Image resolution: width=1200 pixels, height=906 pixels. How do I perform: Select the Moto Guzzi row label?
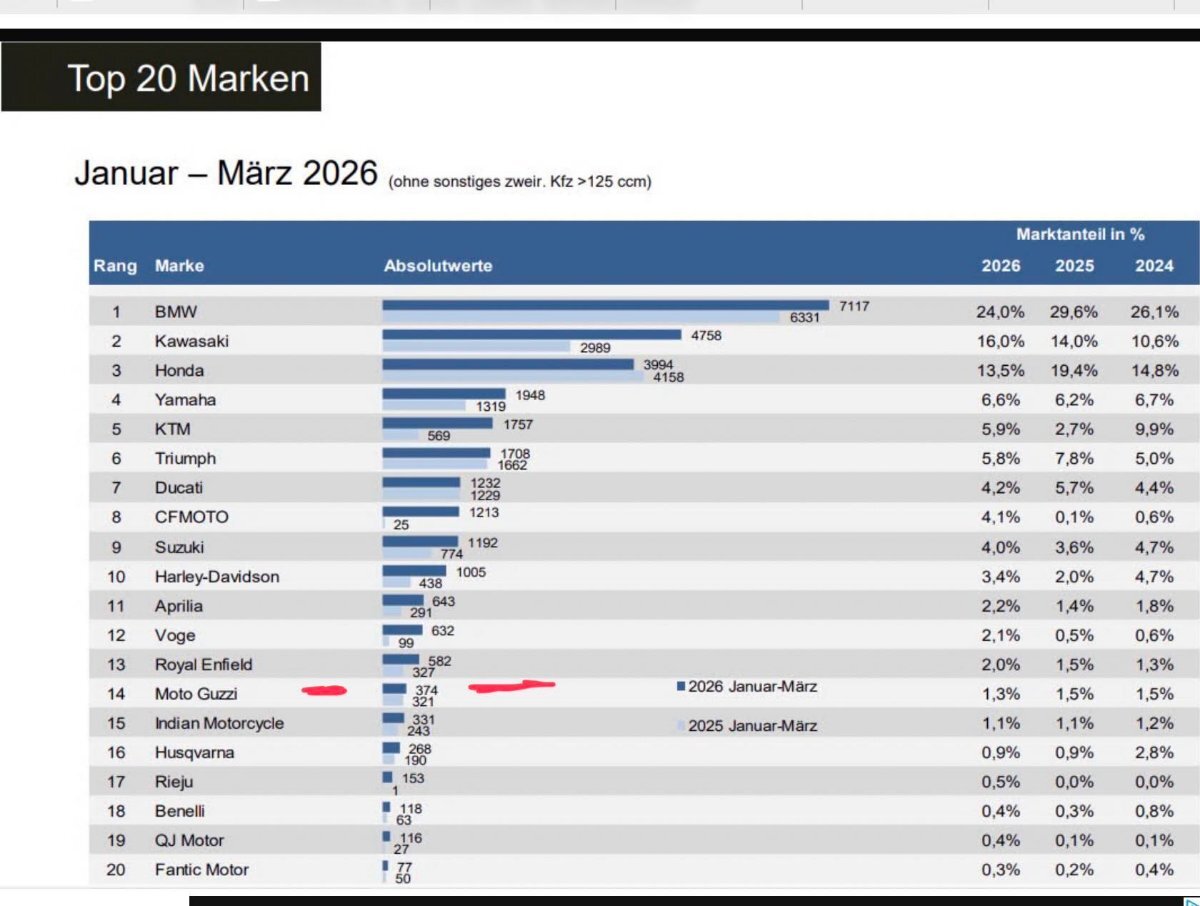coord(196,694)
